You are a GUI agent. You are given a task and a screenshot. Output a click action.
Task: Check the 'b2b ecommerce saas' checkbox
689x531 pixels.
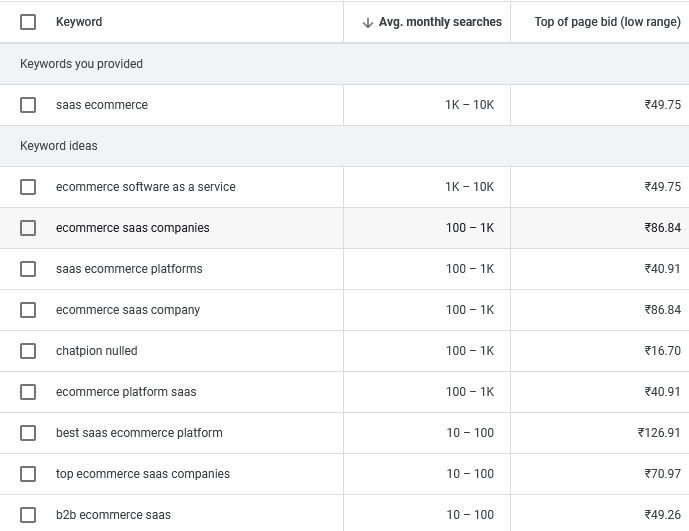28,515
